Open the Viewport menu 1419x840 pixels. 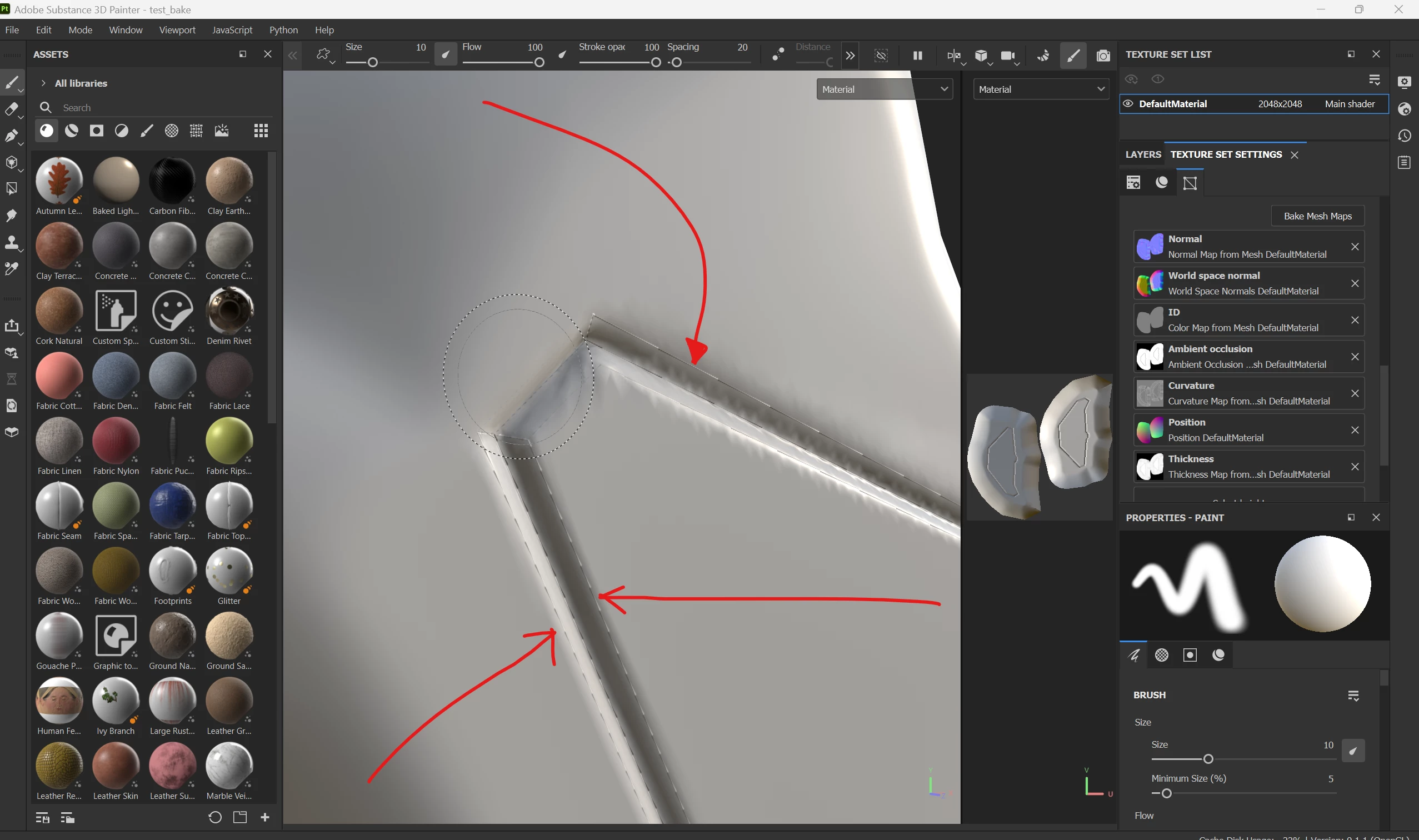click(177, 30)
